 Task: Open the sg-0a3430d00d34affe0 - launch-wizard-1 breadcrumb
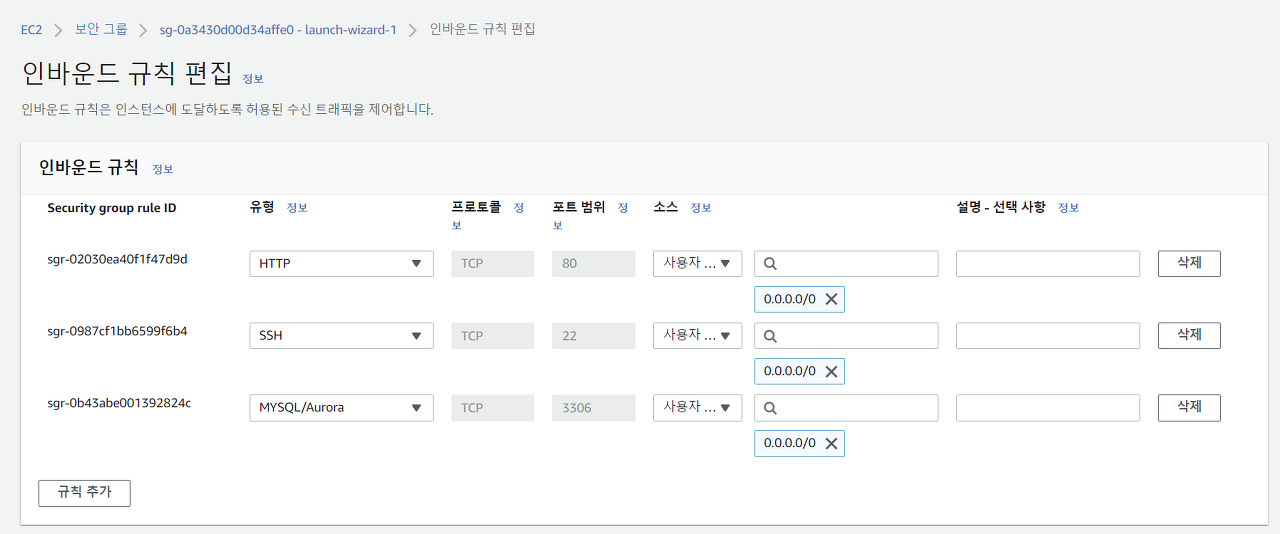pyautogui.click(x=278, y=30)
